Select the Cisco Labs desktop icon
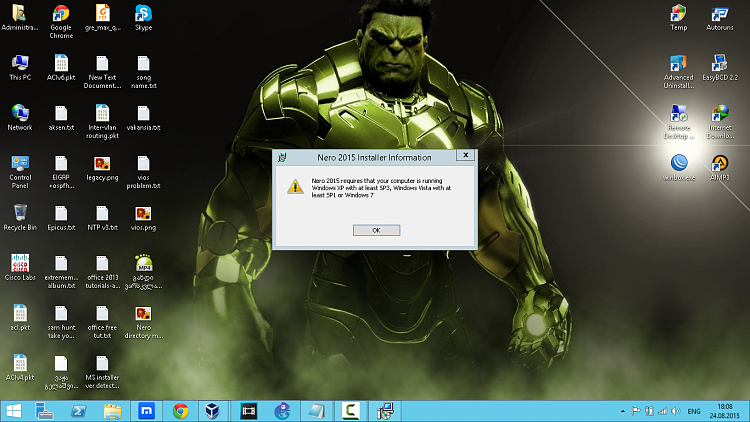 pos(20,267)
